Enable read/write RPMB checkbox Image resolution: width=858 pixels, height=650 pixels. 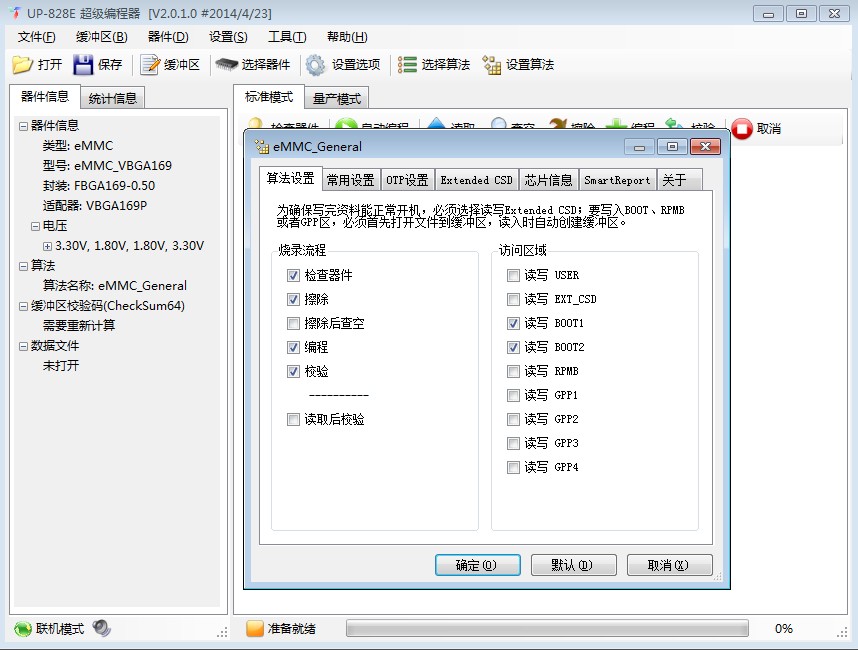tap(513, 372)
